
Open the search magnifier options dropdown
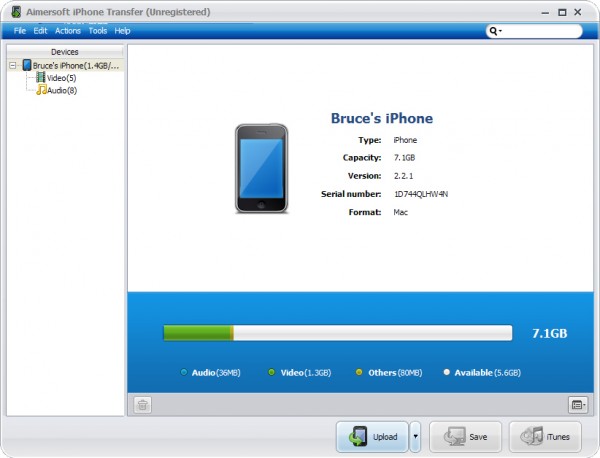coord(496,31)
